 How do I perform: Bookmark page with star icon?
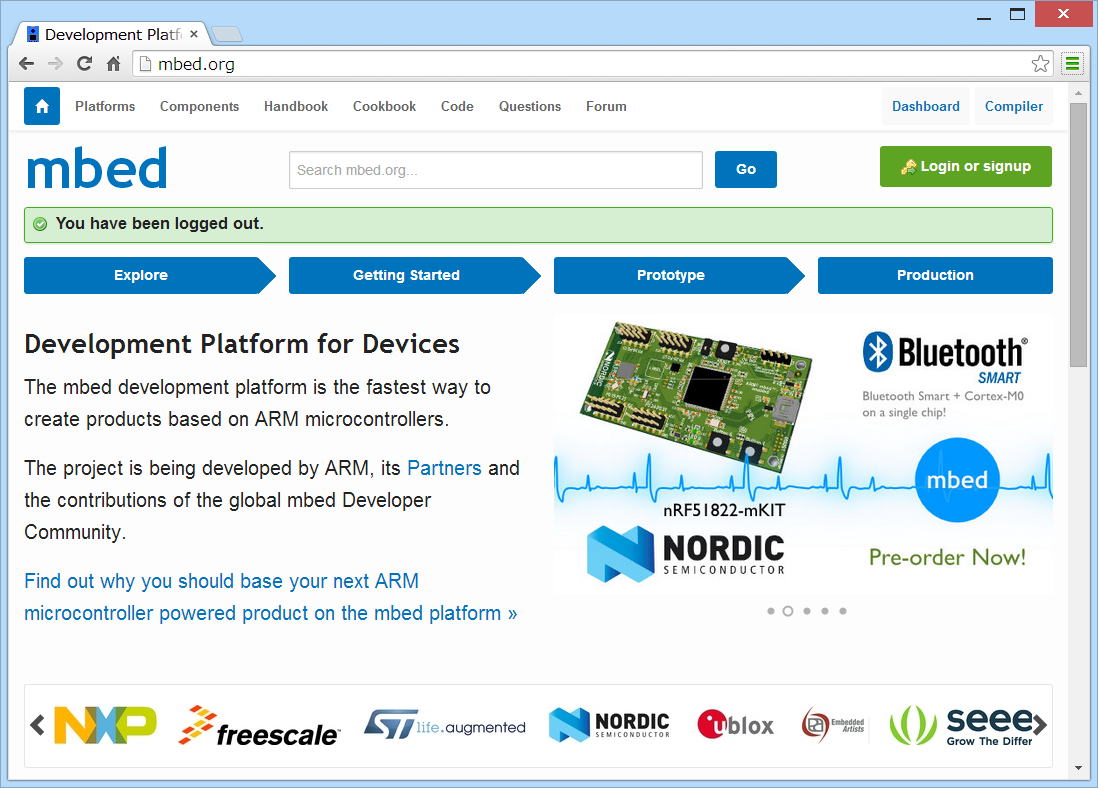[1040, 64]
